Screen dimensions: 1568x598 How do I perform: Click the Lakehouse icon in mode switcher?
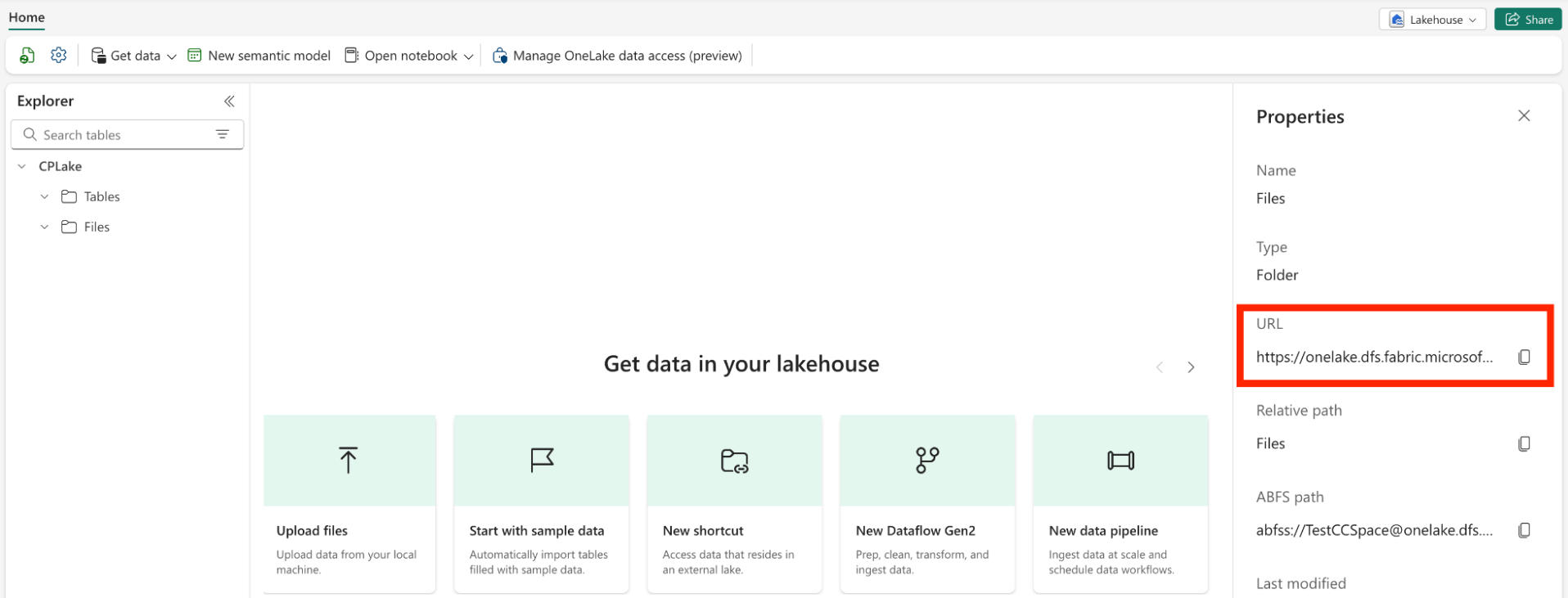[1397, 20]
